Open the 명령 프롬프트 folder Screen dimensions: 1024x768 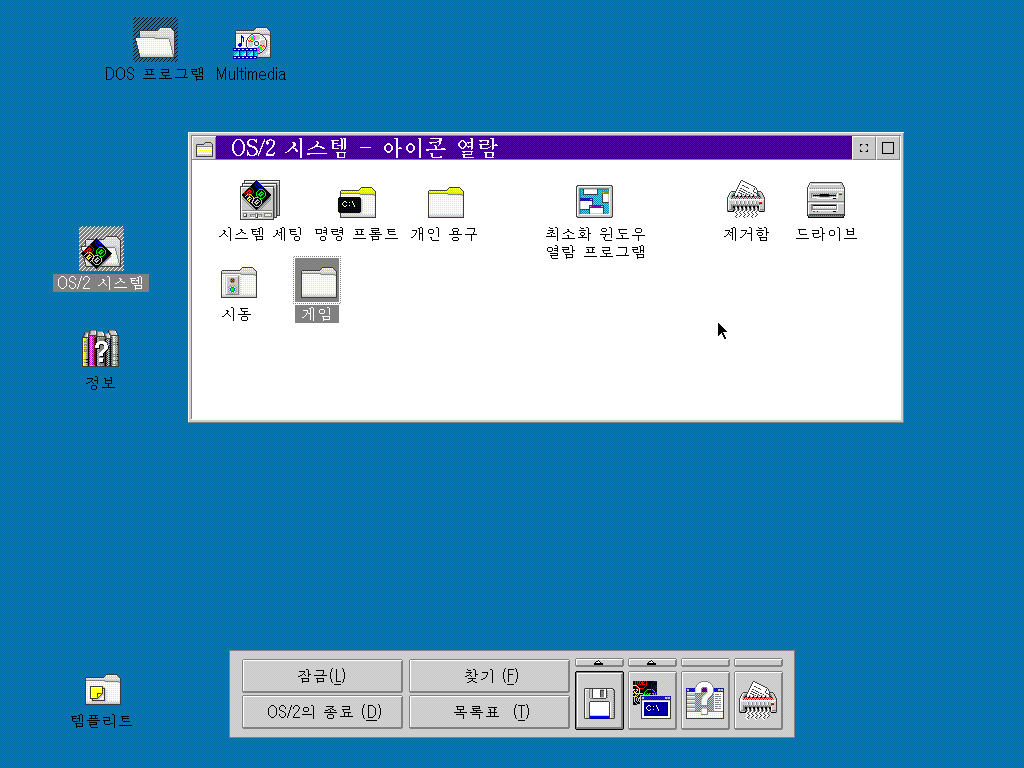pos(357,202)
